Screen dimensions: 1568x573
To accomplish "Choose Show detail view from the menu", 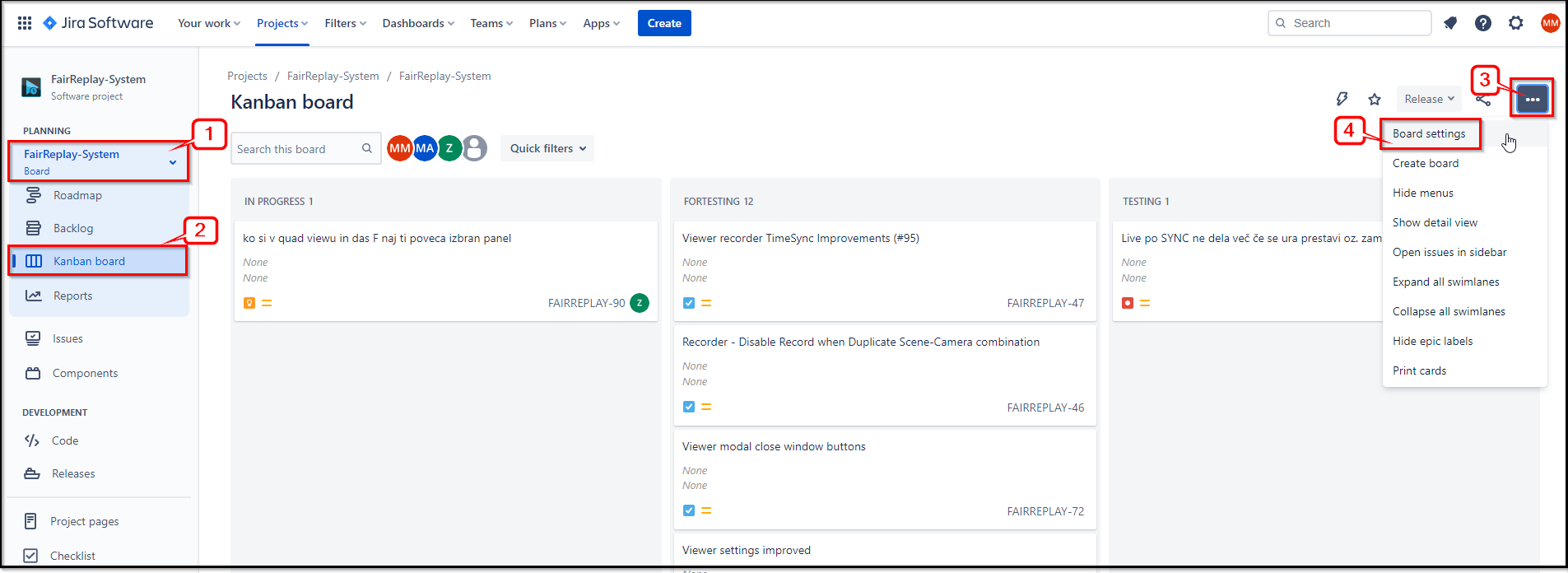I will (x=1465, y=222).
